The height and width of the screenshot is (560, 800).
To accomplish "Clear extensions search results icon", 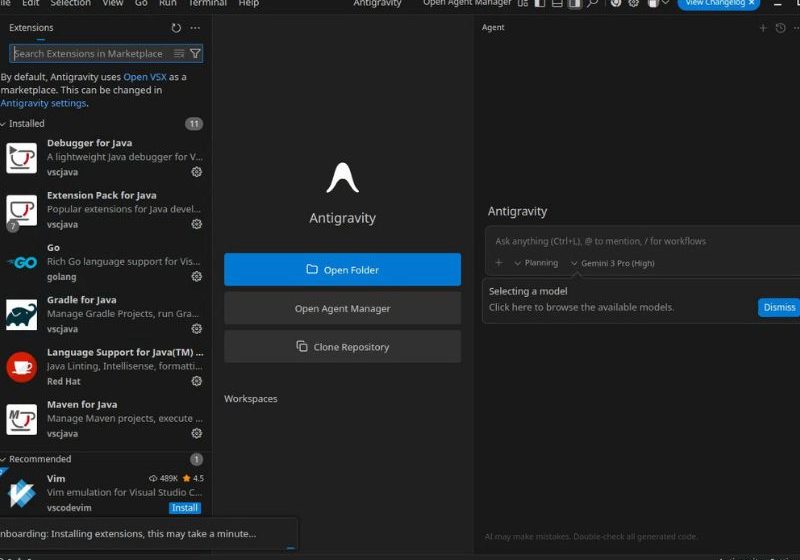I will pos(179,54).
